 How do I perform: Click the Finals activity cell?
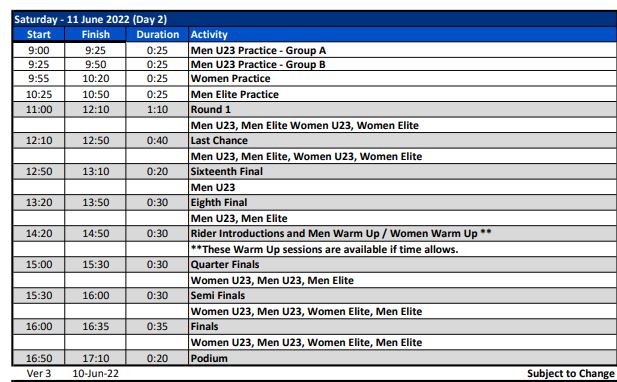403,327
